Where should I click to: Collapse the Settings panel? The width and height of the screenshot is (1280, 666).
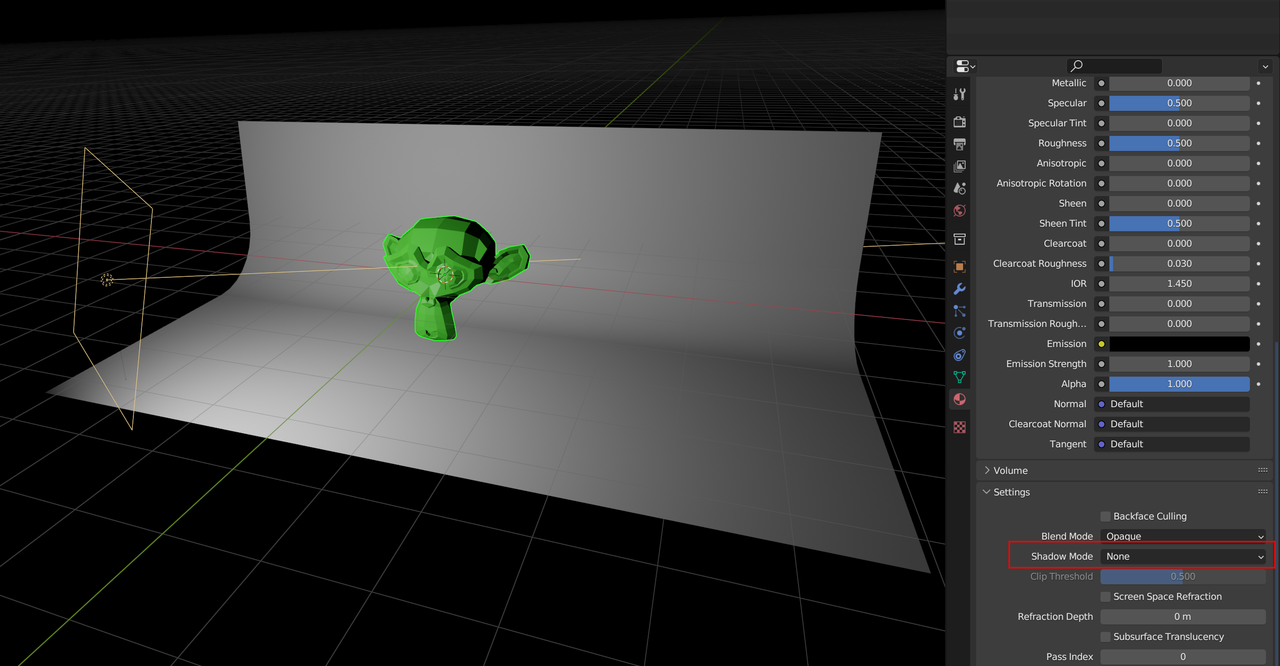tap(987, 492)
